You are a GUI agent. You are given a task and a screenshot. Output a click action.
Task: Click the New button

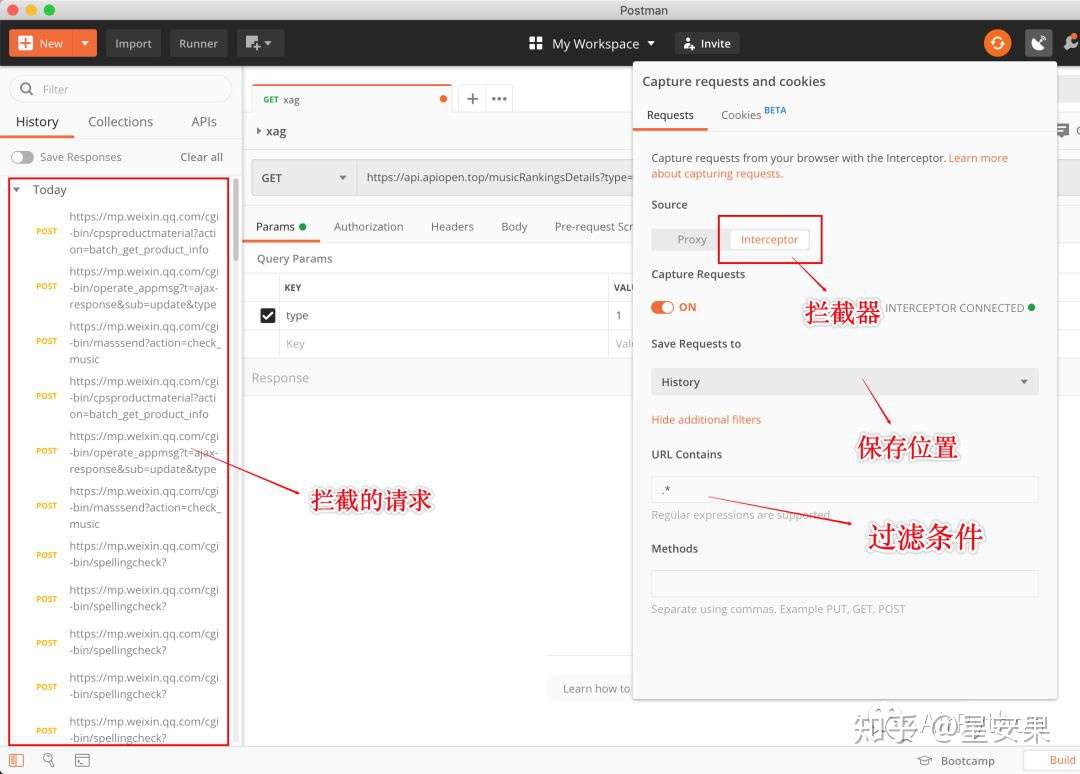coord(41,43)
